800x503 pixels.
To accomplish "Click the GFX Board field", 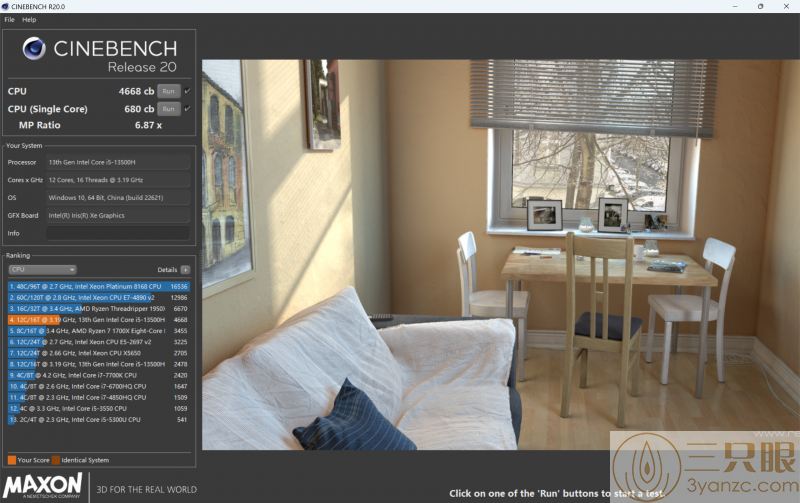I will click(118, 215).
